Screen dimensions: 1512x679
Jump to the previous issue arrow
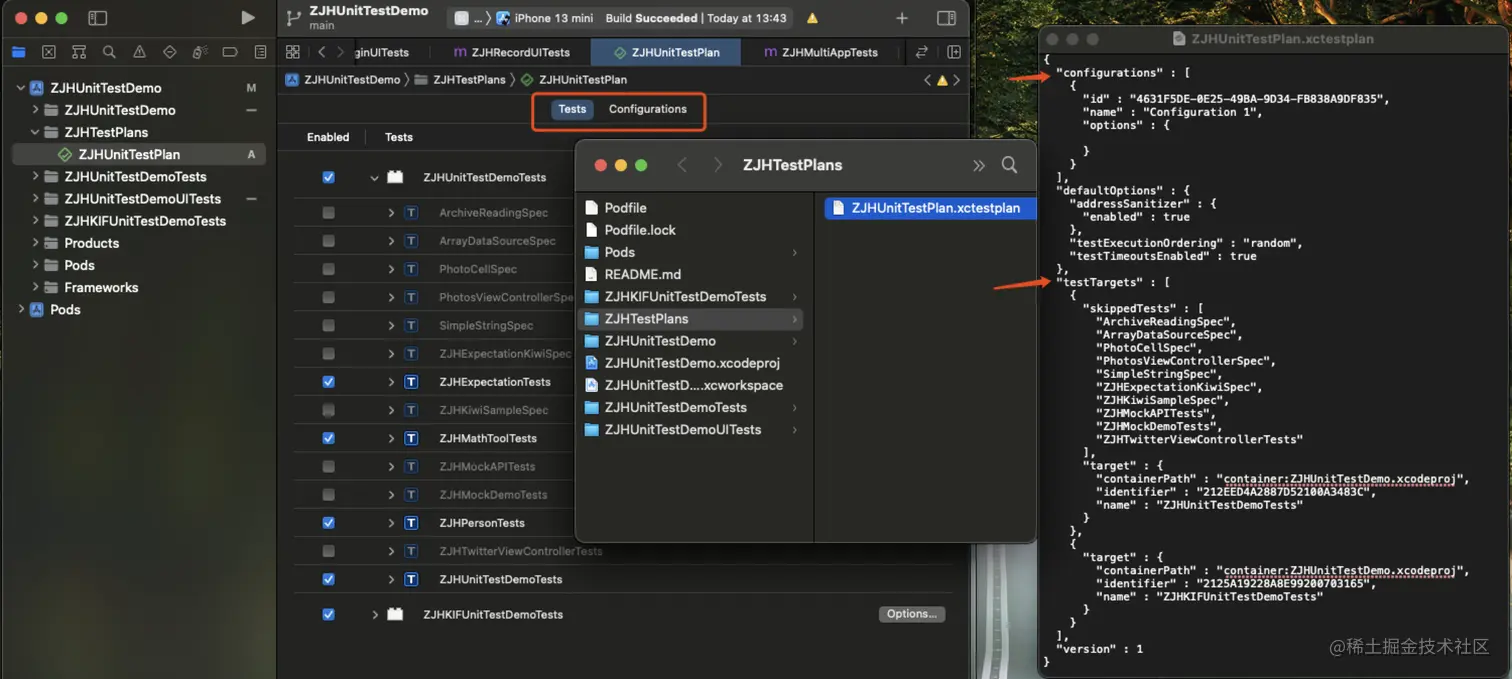point(927,80)
